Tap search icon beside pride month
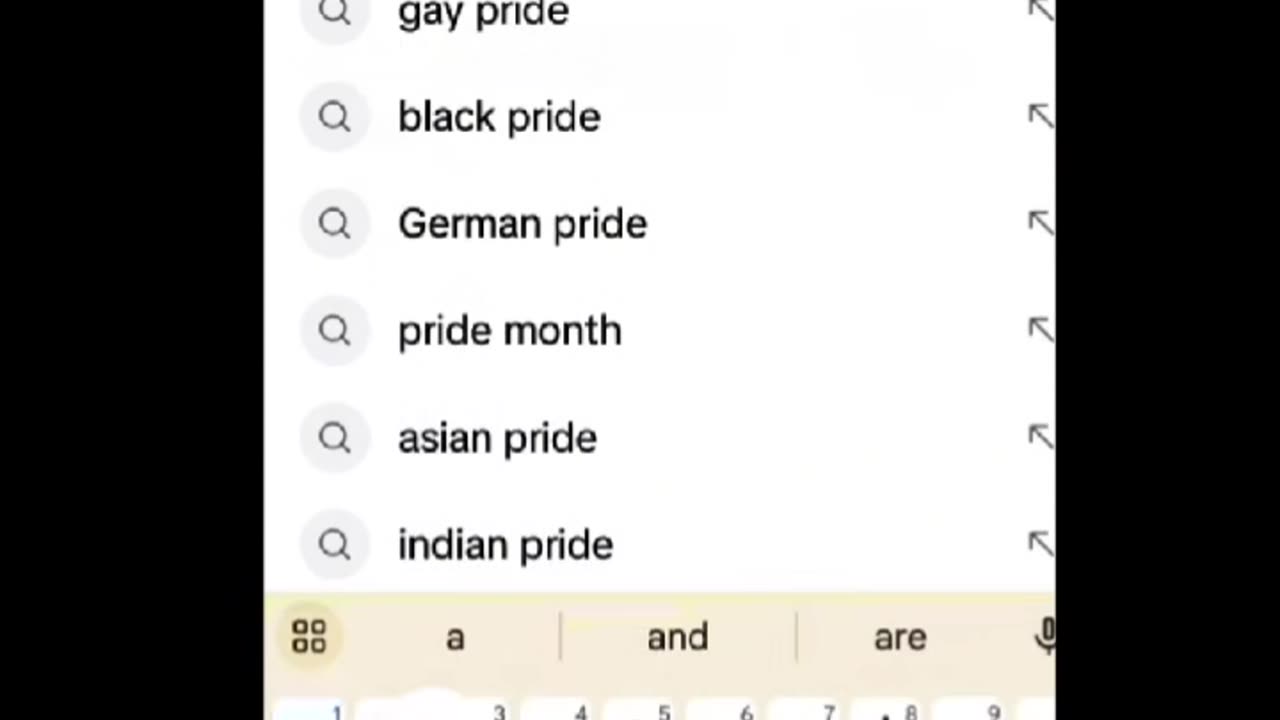Viewport: 1280px width, 720px height. point(334,331)
